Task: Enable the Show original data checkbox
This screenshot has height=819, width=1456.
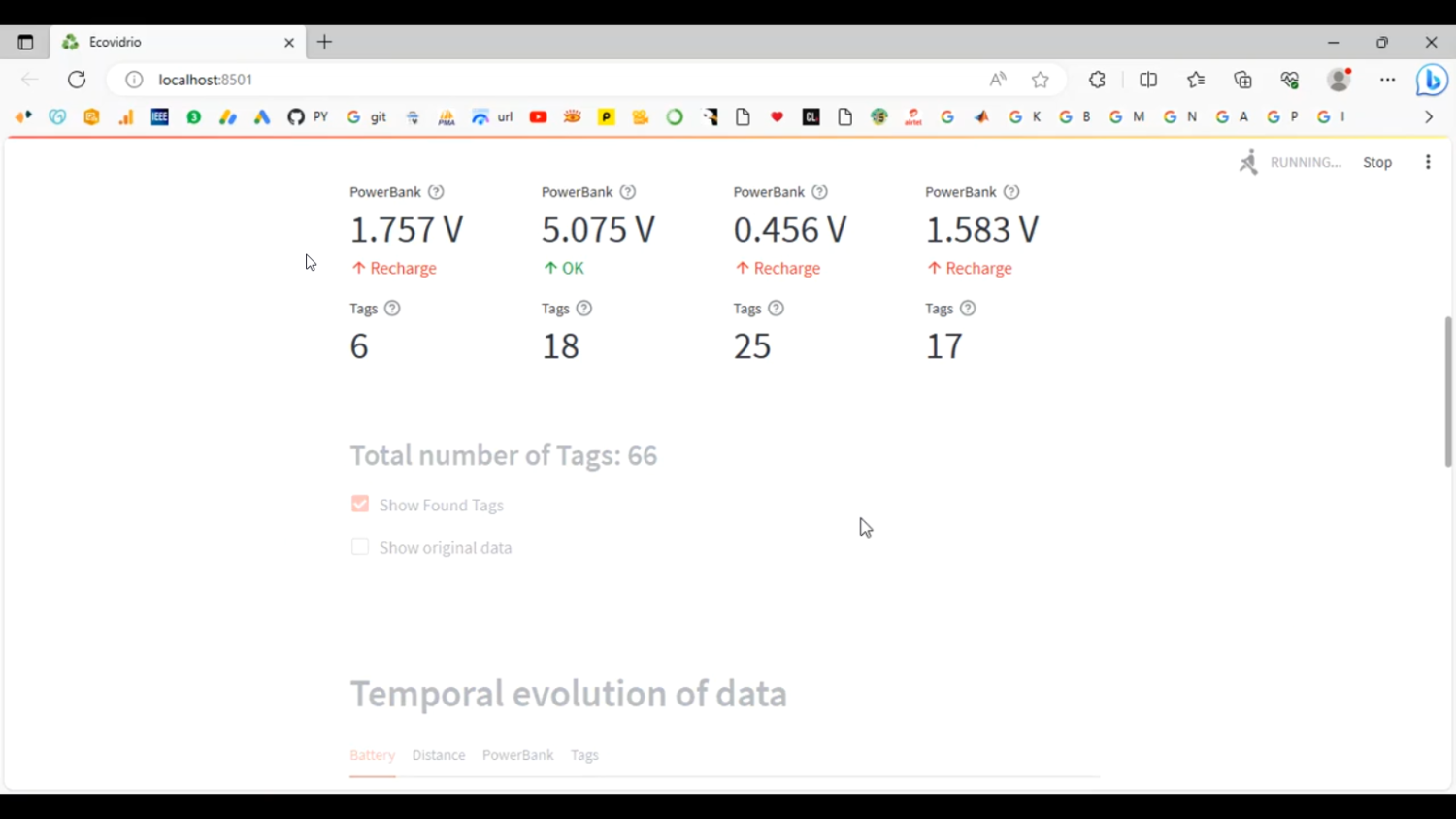Action: pyautogui.click(x=360, y=547)
